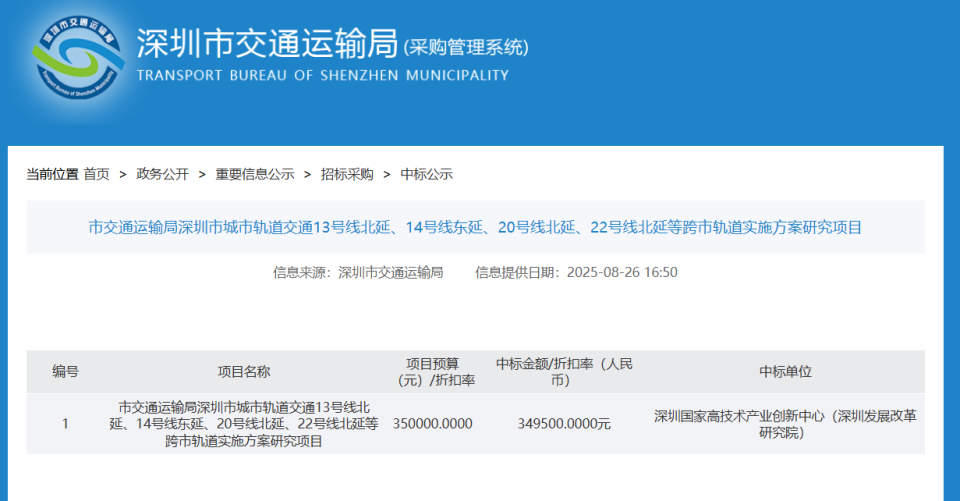Click the 编号 column header
The width and height of the screenshot is (960, 501).
coord(66,372)
